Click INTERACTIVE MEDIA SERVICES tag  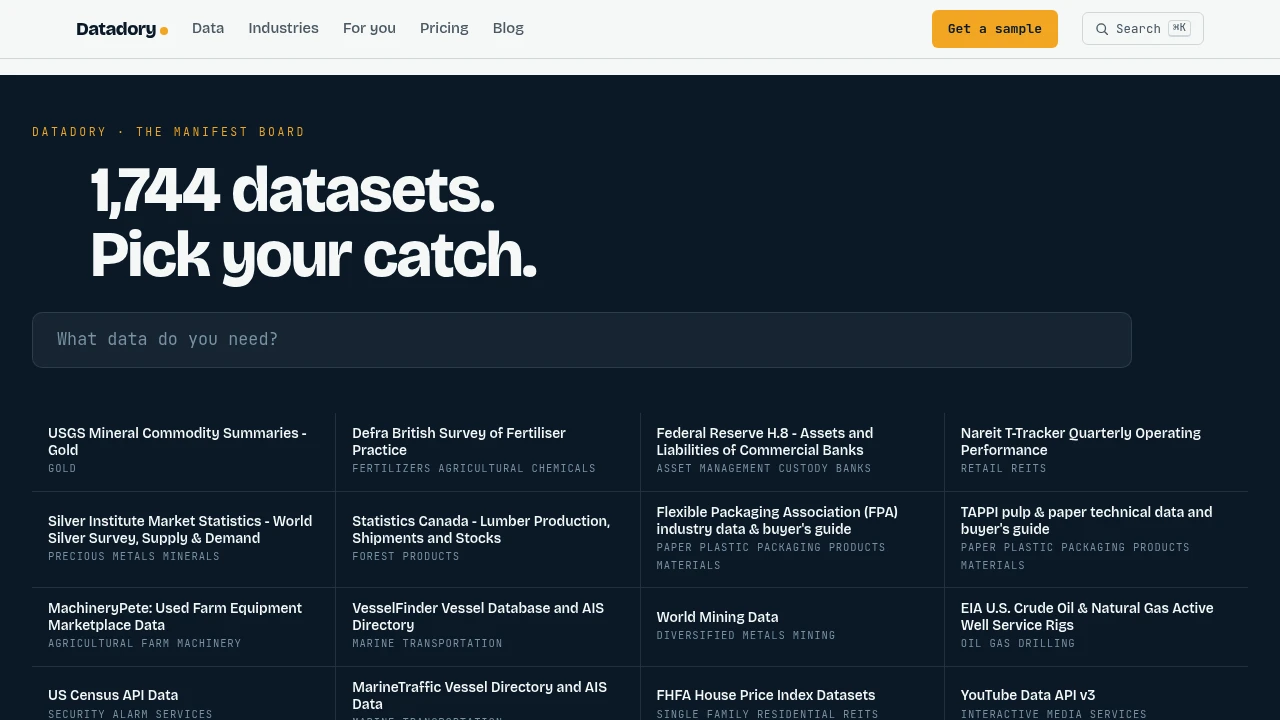(x=1054, y=714)
